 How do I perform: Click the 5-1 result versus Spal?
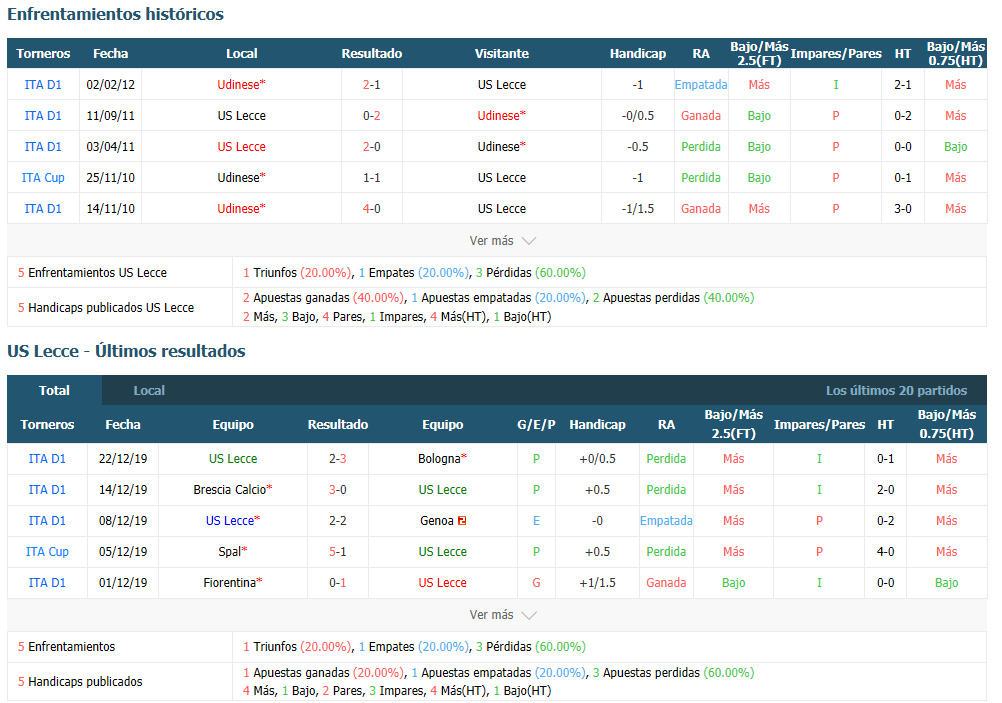point(337,552)
